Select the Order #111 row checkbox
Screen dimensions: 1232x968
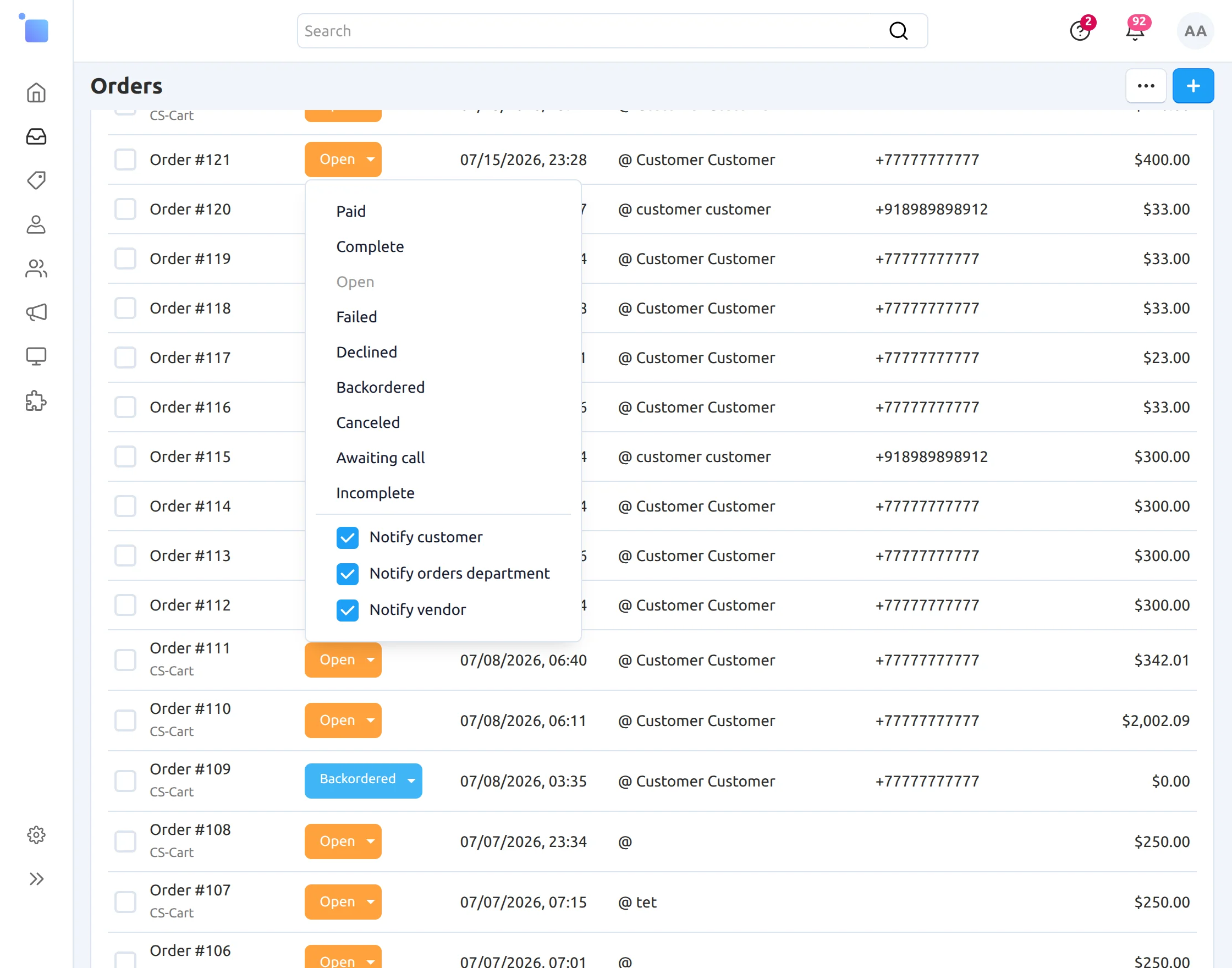point(125,659)
